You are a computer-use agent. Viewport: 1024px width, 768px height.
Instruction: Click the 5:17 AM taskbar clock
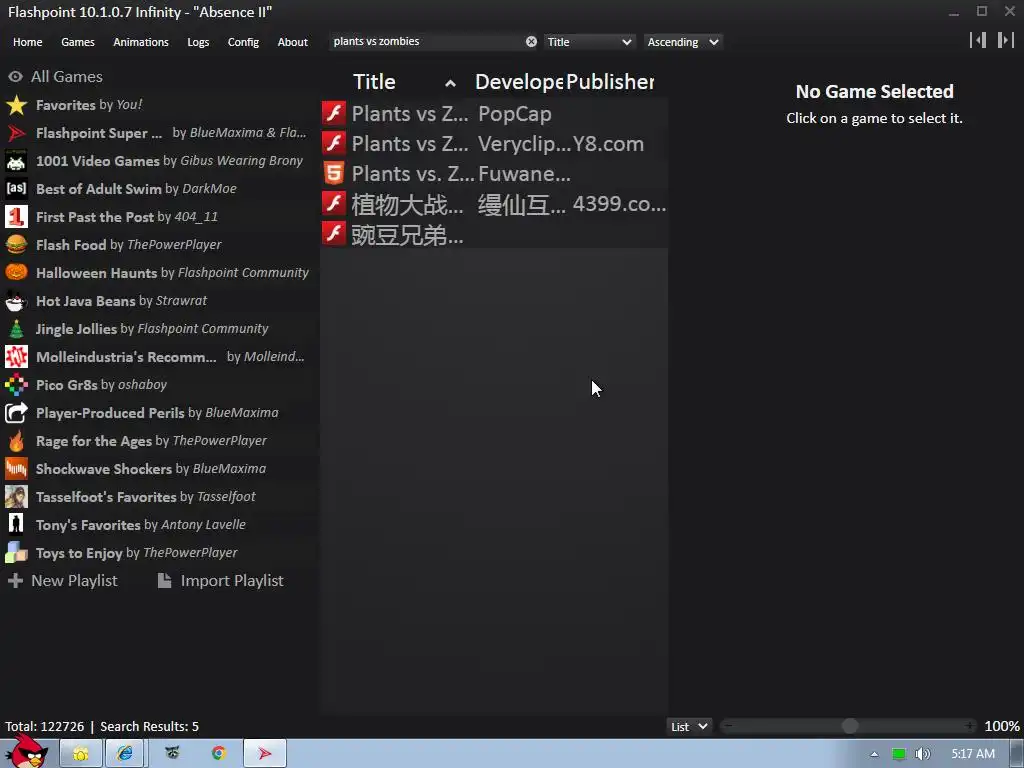pos(973,754)
